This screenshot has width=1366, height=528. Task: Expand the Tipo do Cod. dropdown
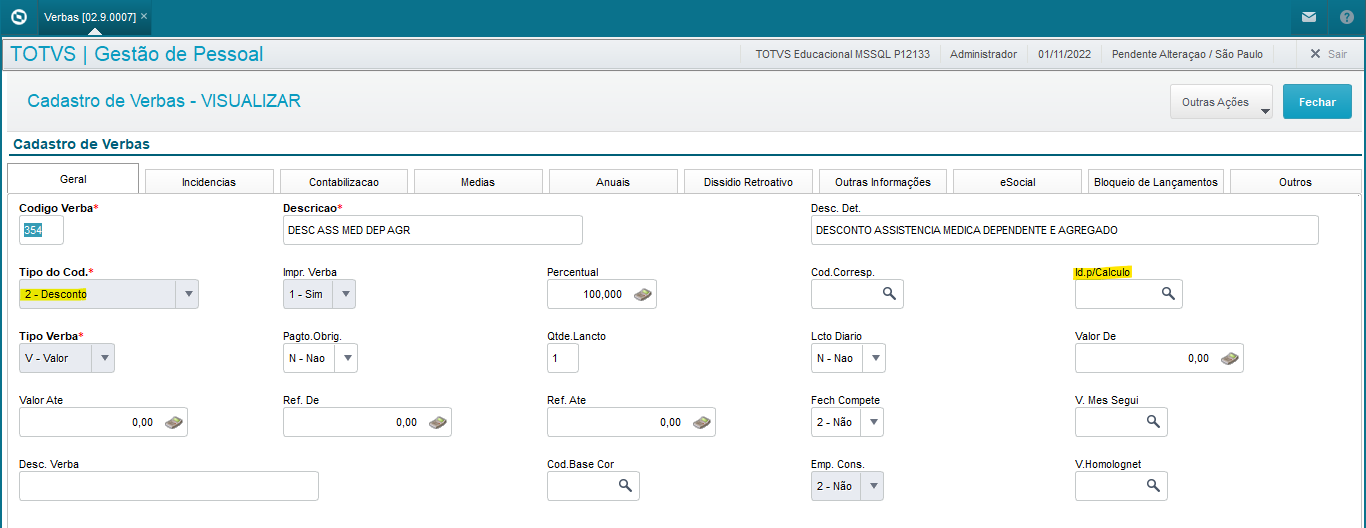(187, 294)
